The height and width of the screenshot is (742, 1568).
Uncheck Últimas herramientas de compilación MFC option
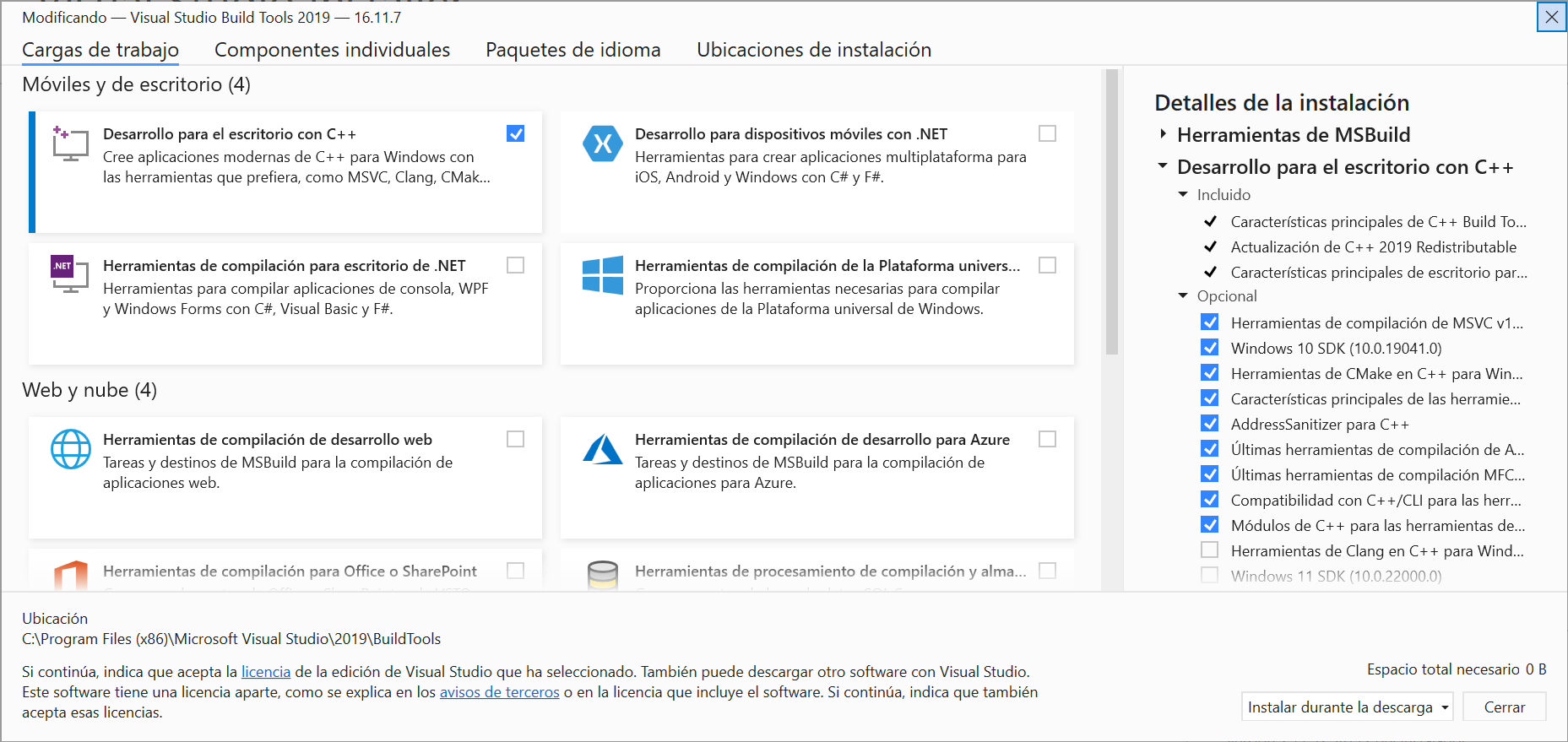[x=1210, y=474]
